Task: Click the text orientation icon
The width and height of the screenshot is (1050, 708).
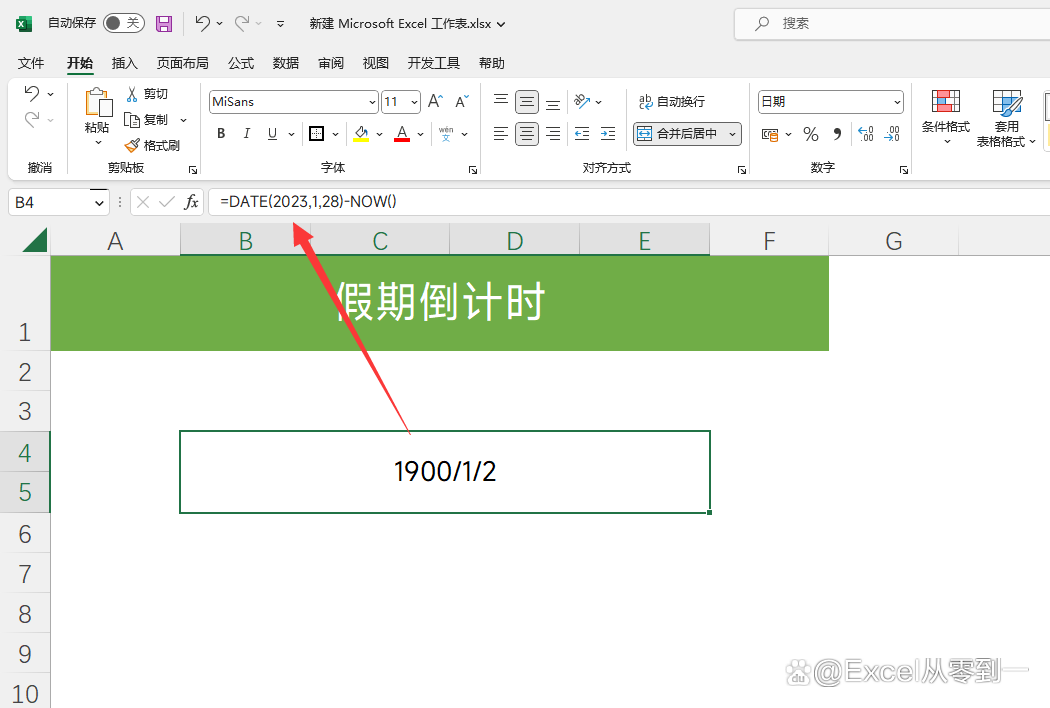Action: point(582,101)
